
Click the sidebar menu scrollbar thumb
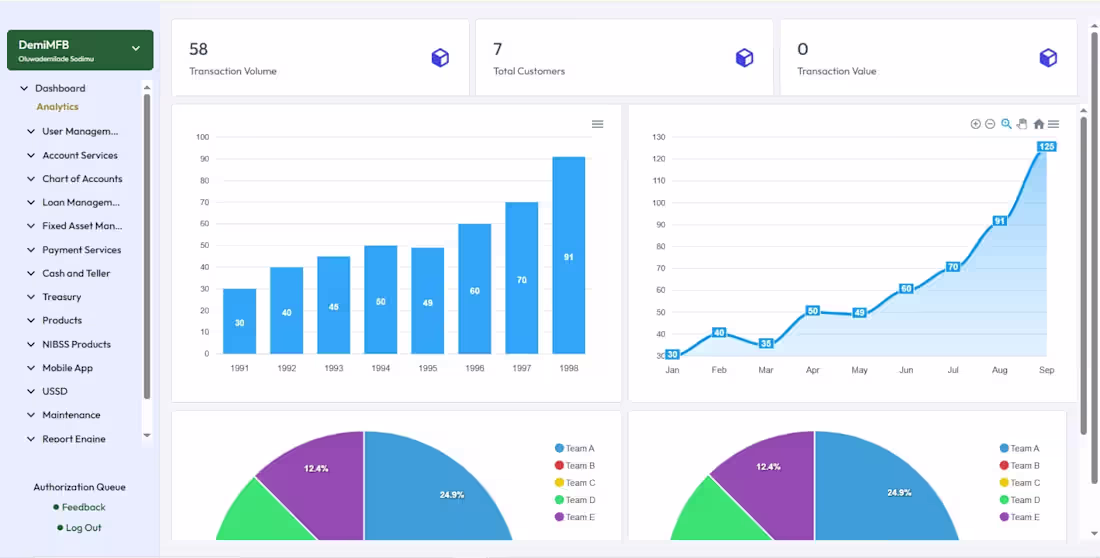(x=147, y=246)
